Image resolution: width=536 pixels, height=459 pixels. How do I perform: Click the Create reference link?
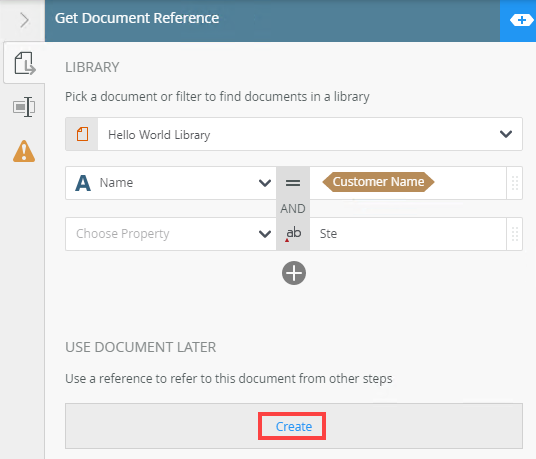(294, 426)
